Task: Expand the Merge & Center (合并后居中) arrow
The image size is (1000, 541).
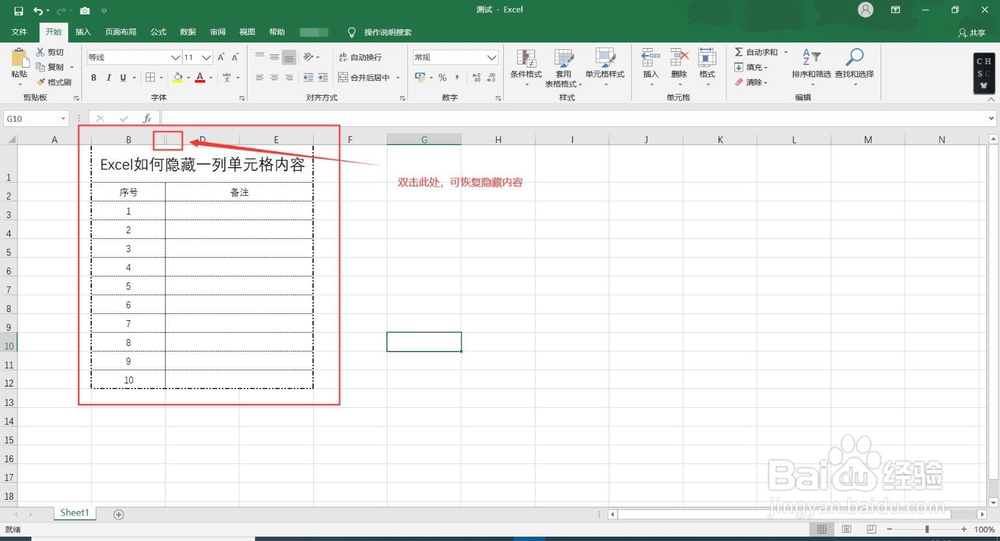Action: coord(398,78)
